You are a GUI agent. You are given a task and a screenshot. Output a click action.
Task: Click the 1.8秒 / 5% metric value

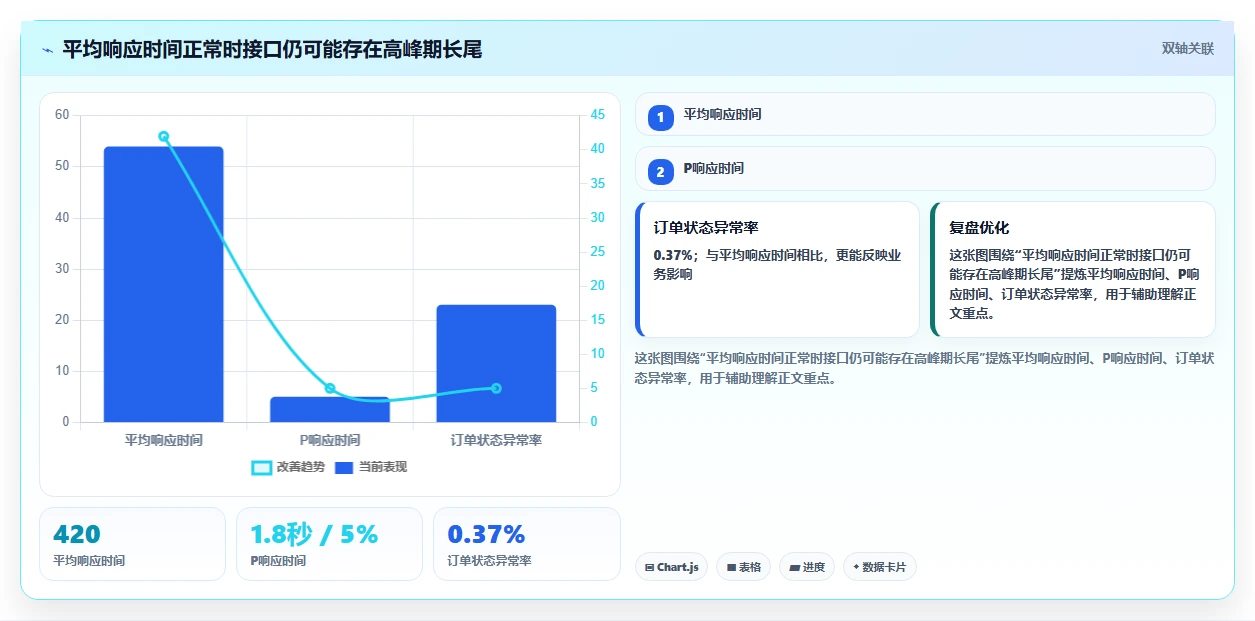tap(314, 535)
